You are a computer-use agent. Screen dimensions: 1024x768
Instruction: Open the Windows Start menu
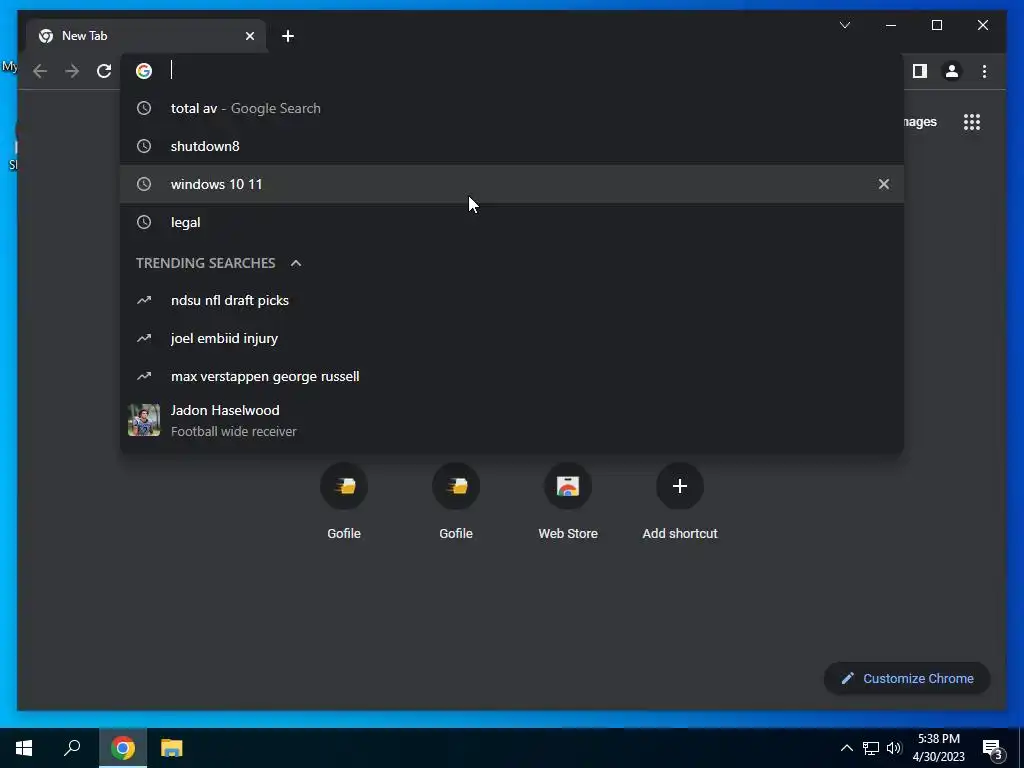(24, 748)
